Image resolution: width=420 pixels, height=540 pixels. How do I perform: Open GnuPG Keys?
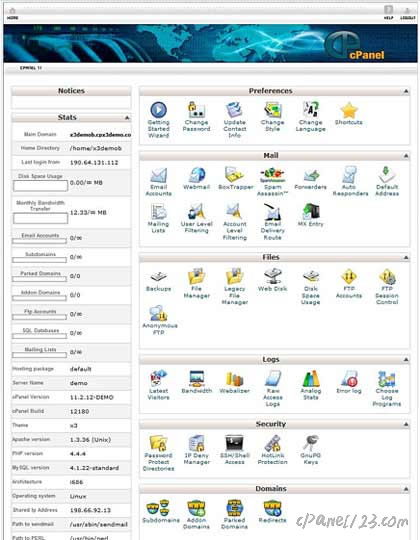point(311,450)
